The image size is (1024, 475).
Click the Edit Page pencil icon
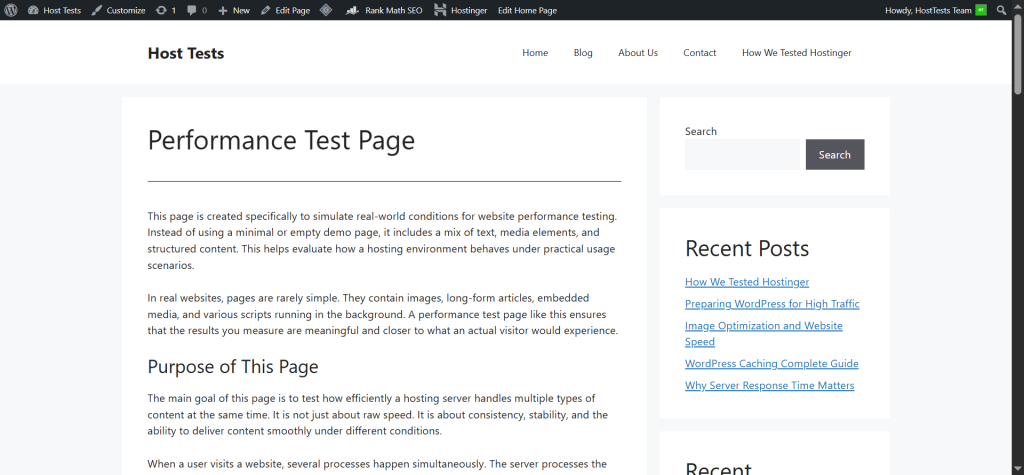[266, 10]
